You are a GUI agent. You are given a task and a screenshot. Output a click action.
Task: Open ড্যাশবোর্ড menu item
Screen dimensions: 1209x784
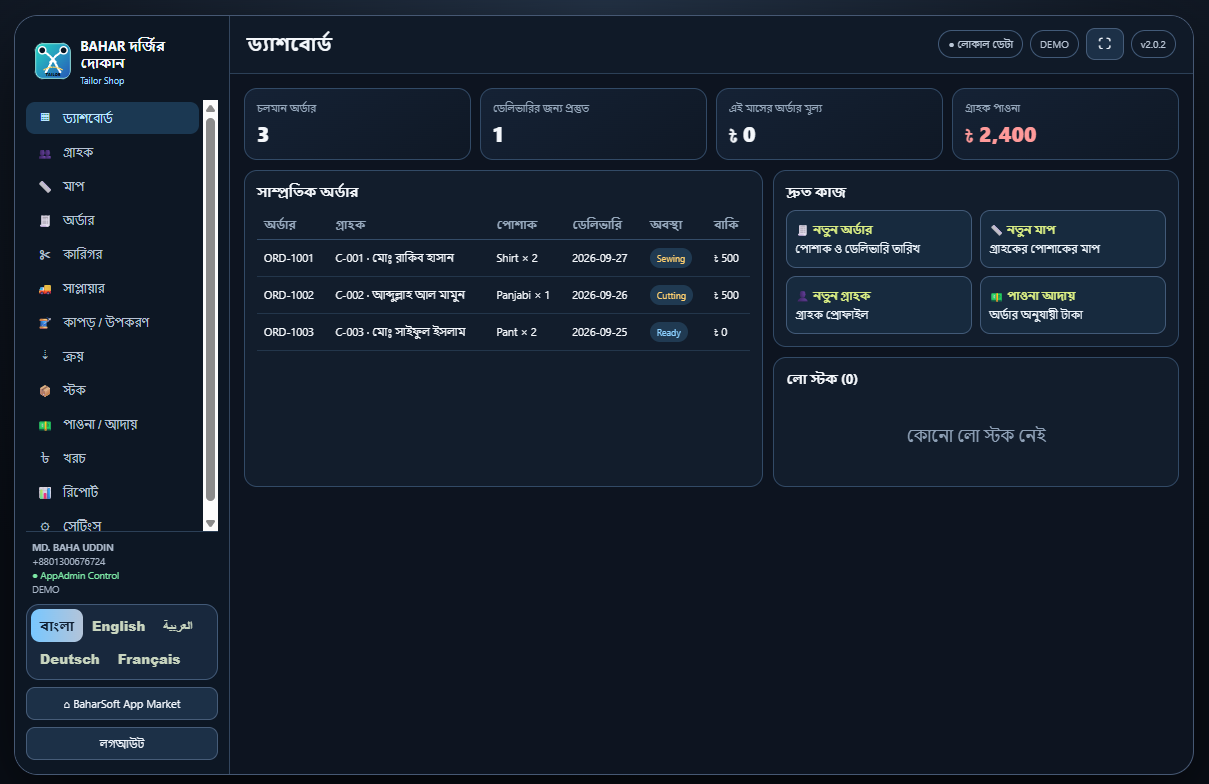(112, 118)
